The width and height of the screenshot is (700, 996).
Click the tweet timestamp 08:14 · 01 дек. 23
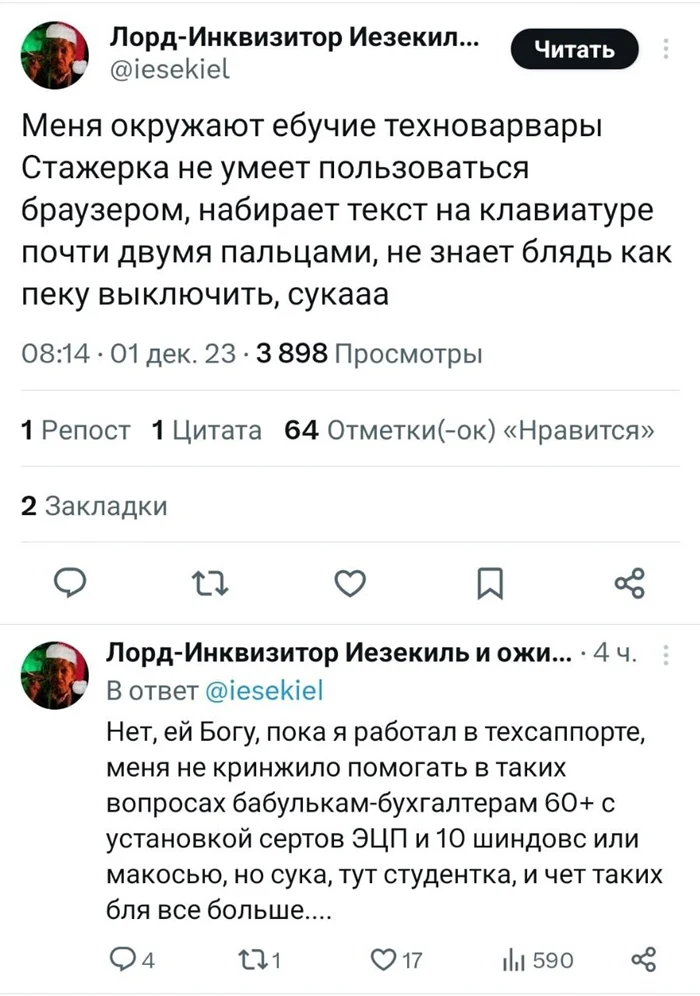click(125, 354)
